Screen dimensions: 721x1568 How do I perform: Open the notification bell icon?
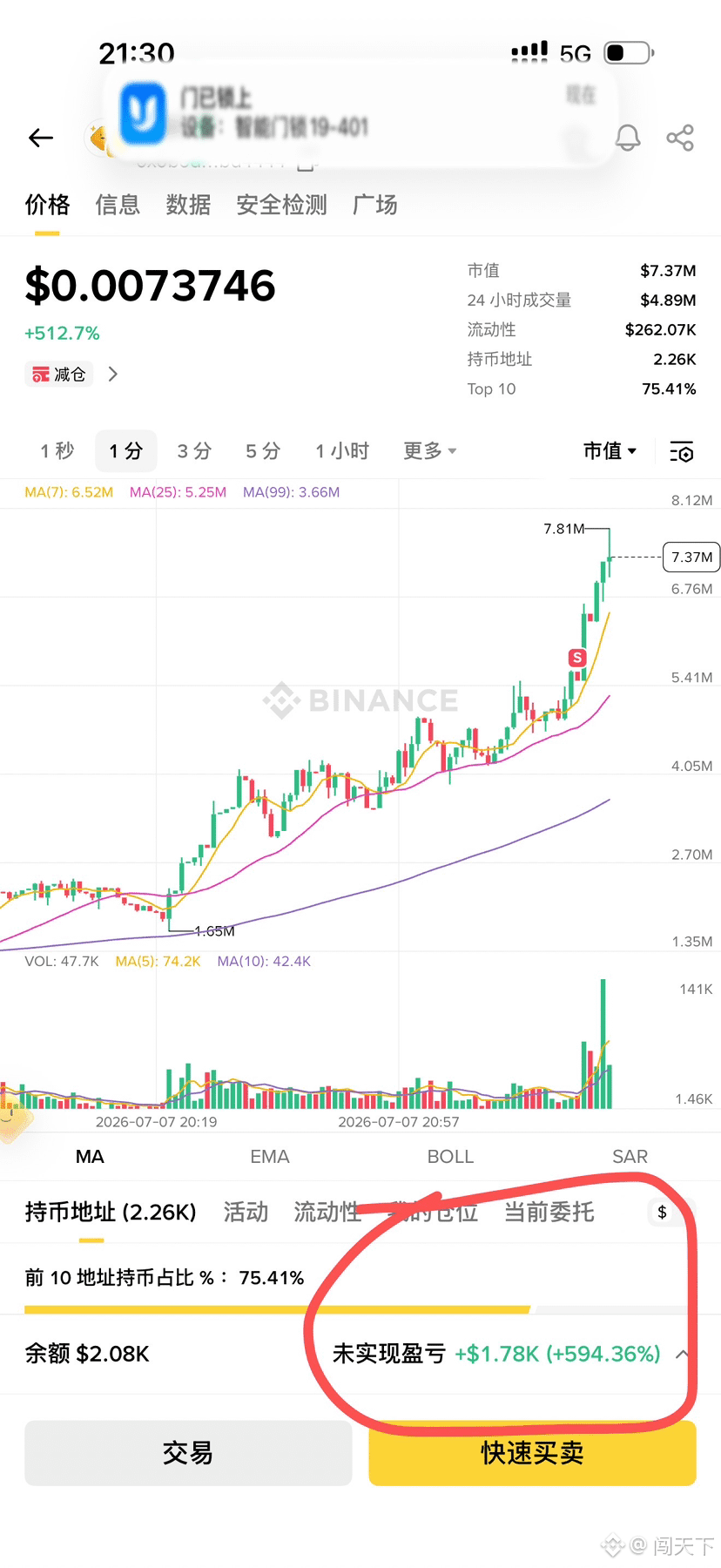coord(628,138)
